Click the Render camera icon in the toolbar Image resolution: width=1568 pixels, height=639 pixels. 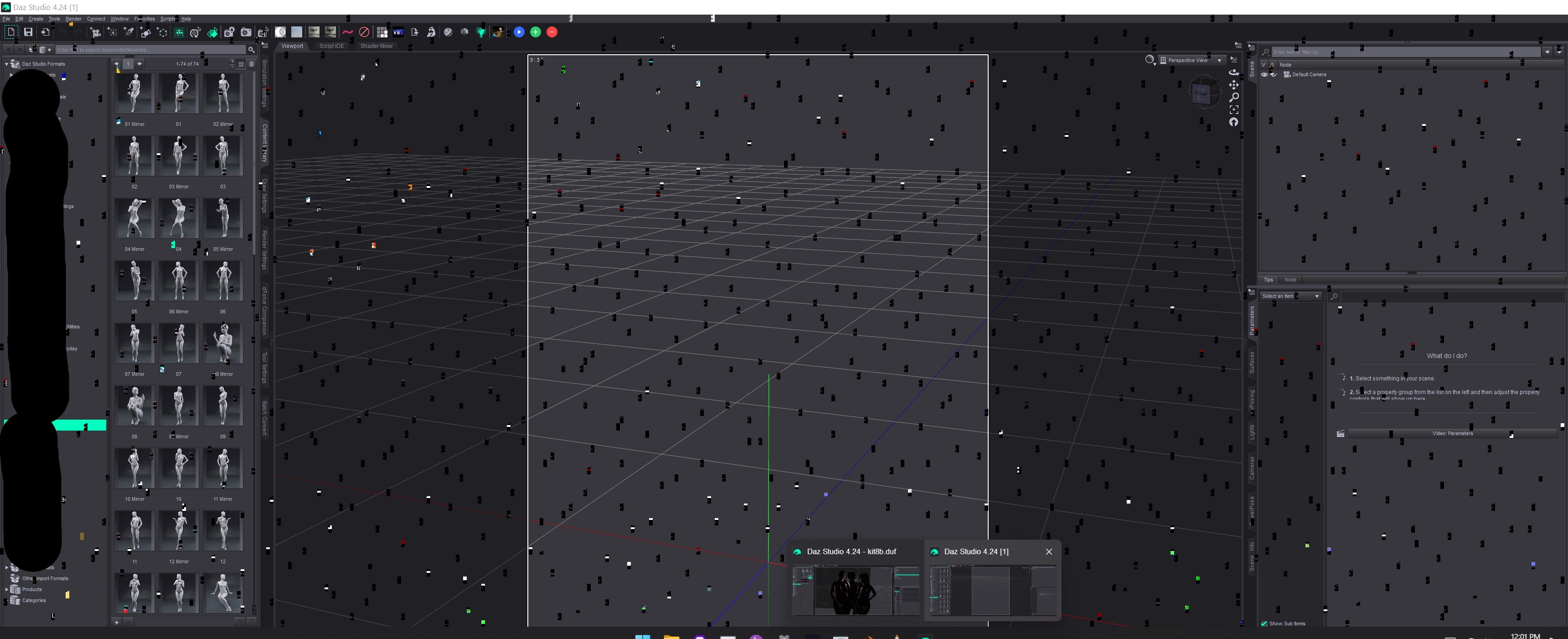point(246,32)
